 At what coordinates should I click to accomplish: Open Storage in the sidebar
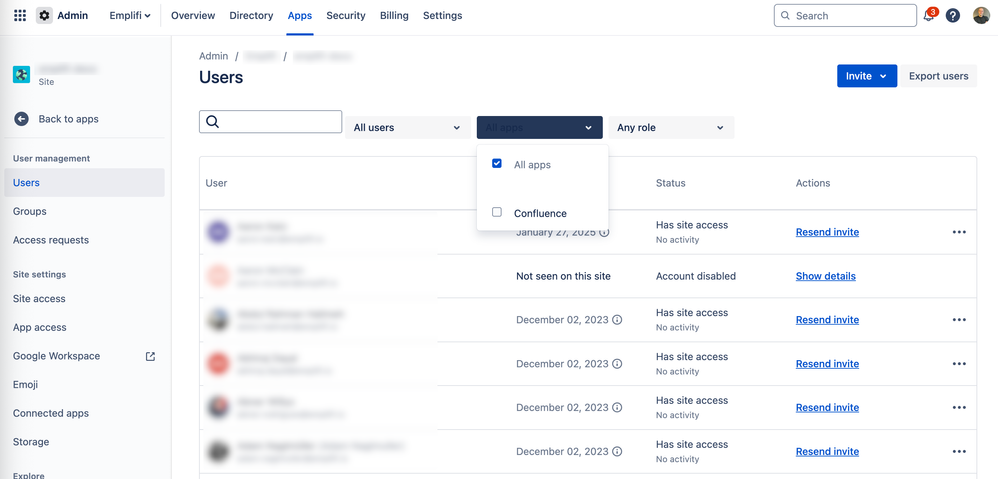[84, 441]
